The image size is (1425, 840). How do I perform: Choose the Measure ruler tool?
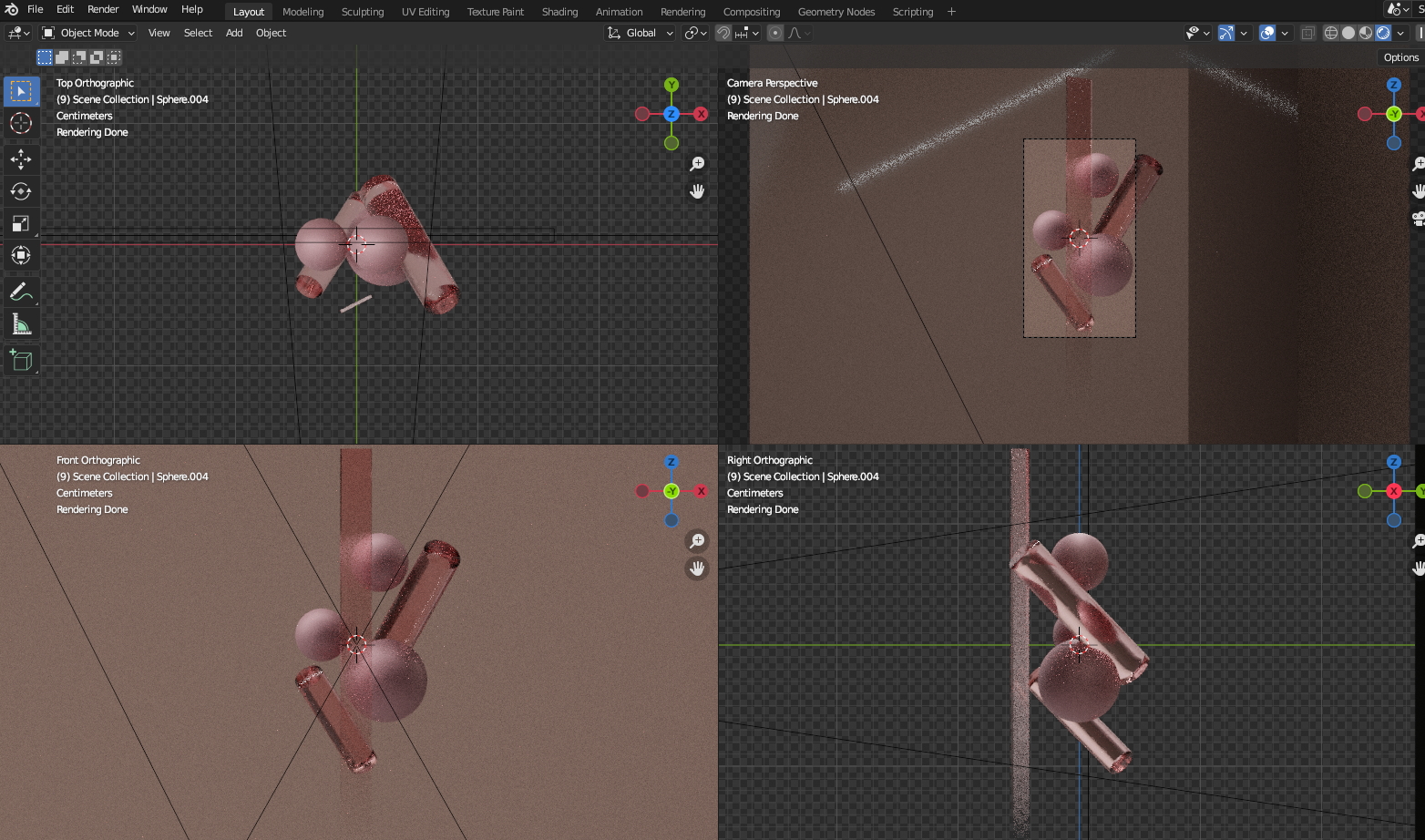click(21, 325)
